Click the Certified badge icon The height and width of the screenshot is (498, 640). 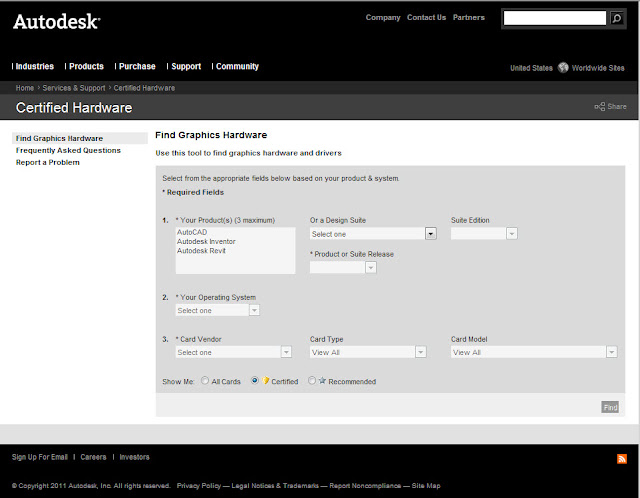(x=266, y=380)
